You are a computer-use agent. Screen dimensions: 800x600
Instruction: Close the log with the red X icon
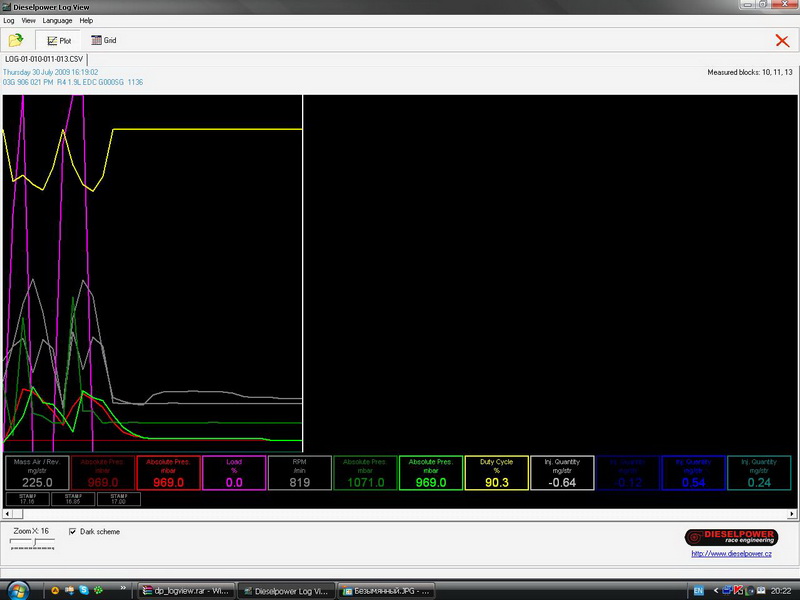point(782,41)
